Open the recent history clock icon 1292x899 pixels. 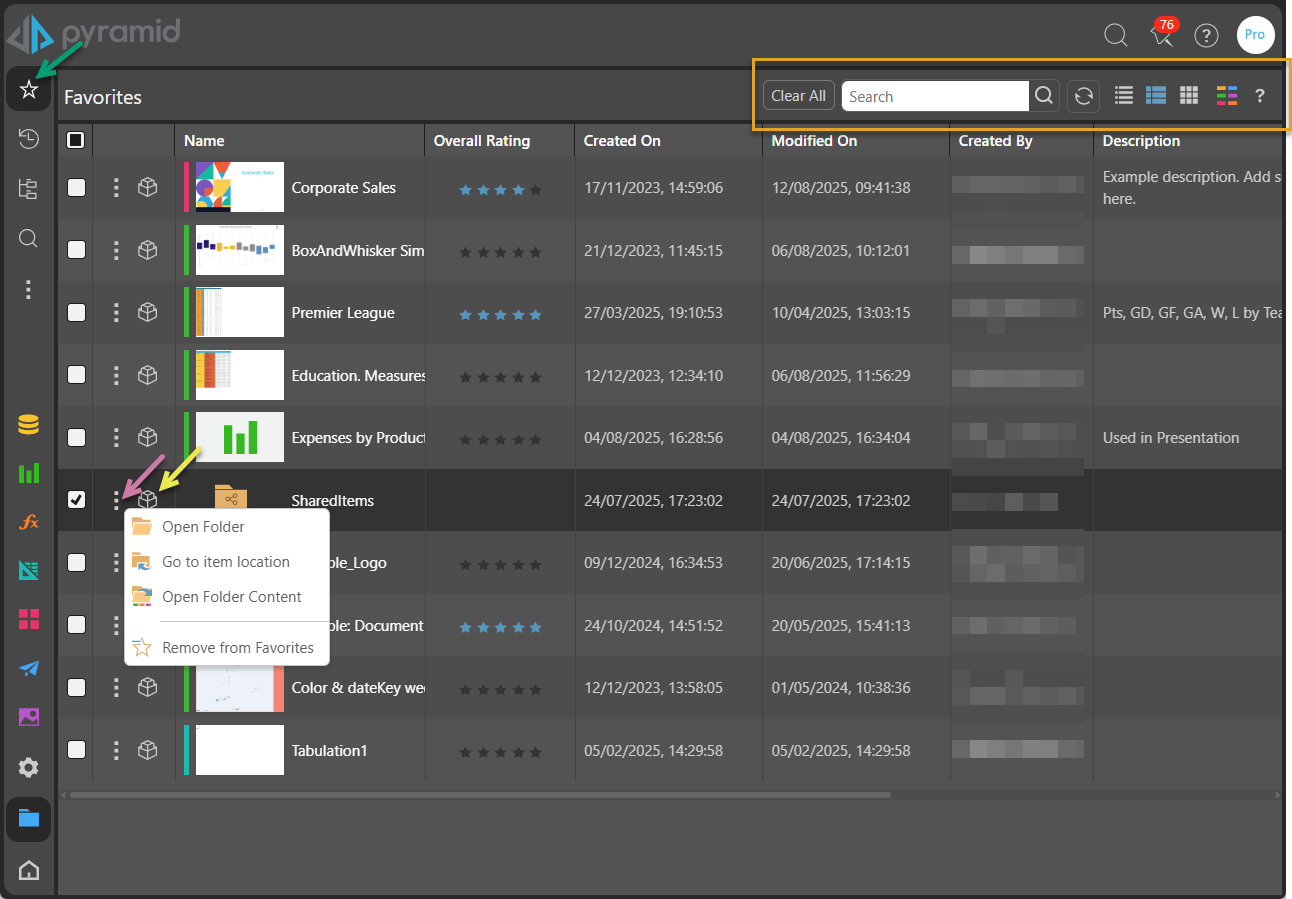pos(29,139)
